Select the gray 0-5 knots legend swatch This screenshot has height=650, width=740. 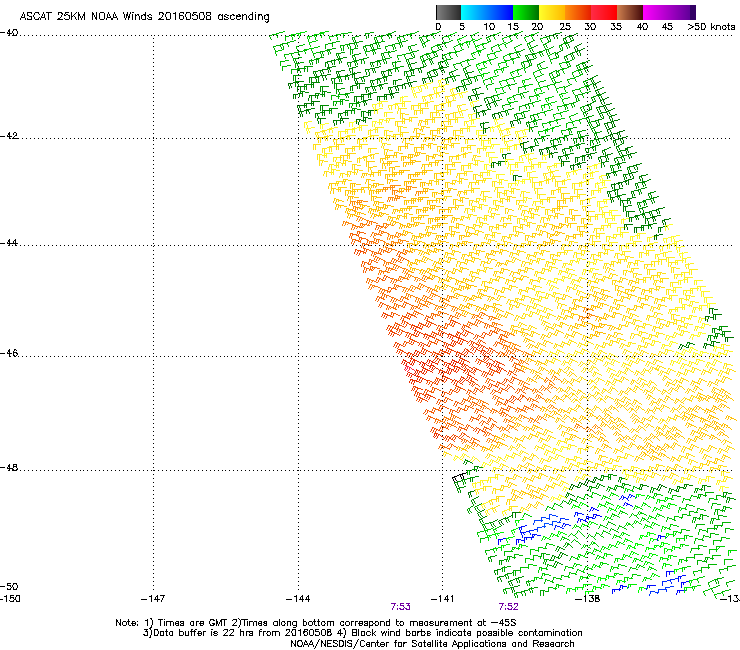coord(448,12)
